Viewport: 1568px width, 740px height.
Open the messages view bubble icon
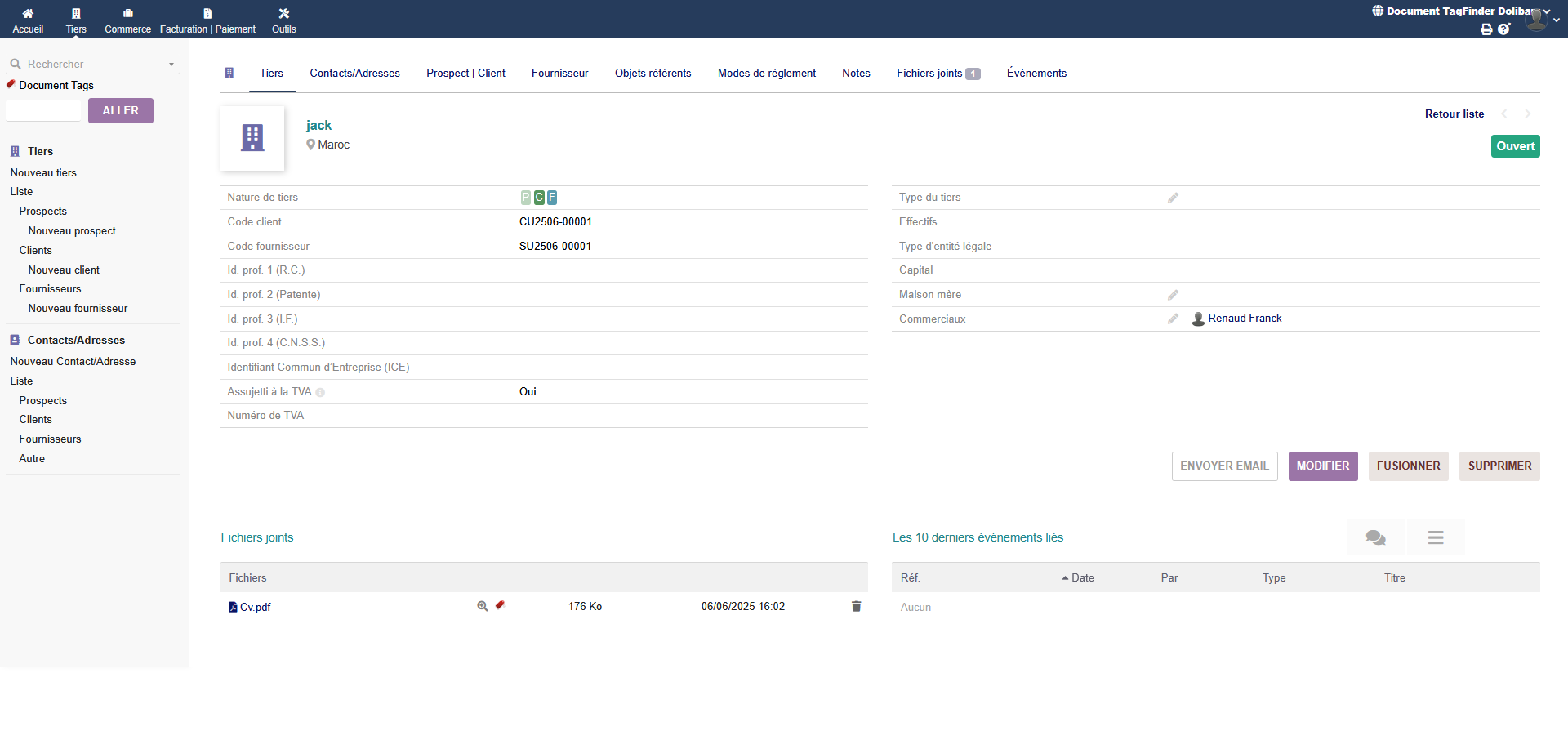tap(1375, 537)
